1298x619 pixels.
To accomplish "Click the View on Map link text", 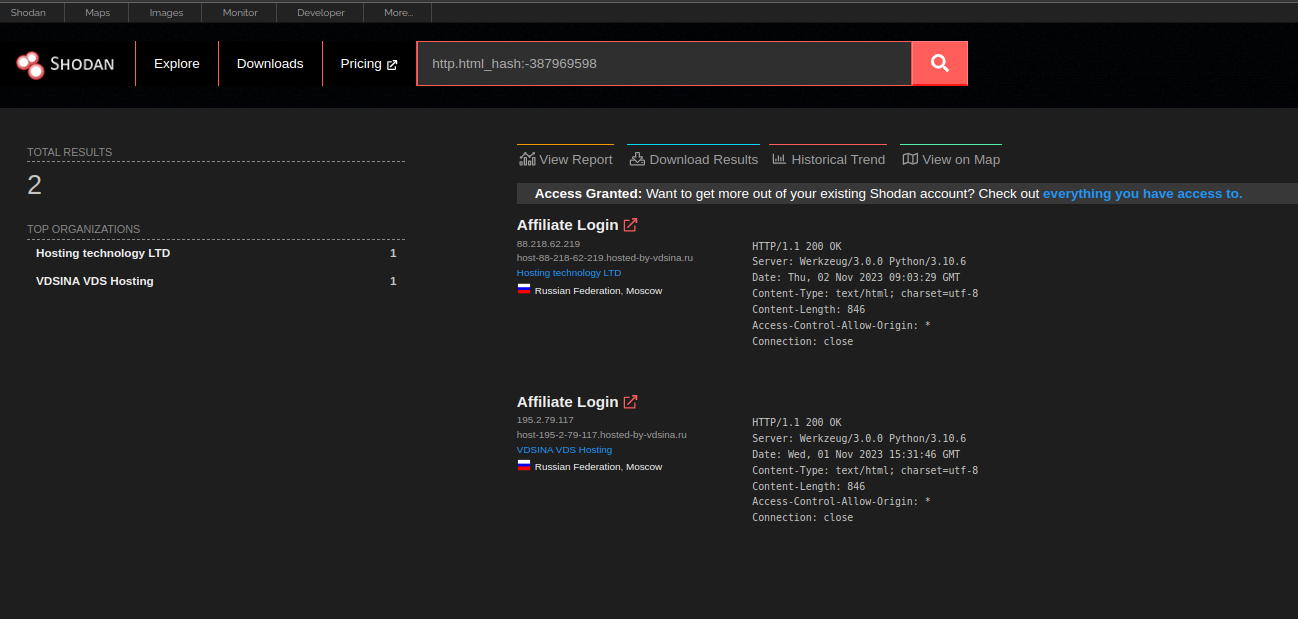I will coord(961,159).
